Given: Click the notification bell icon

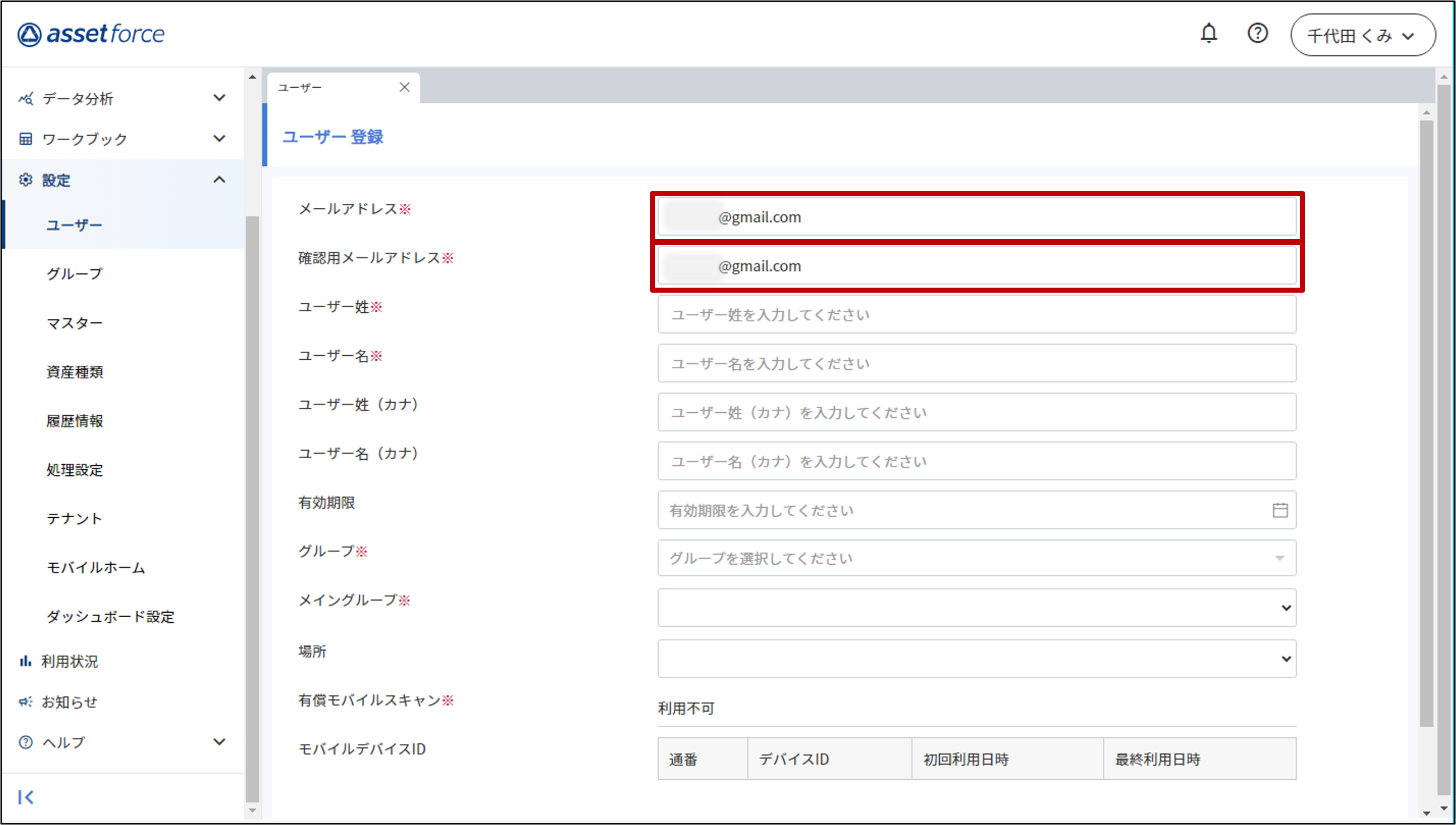Looking at the screenshot, I should (x=1208, y=34).
